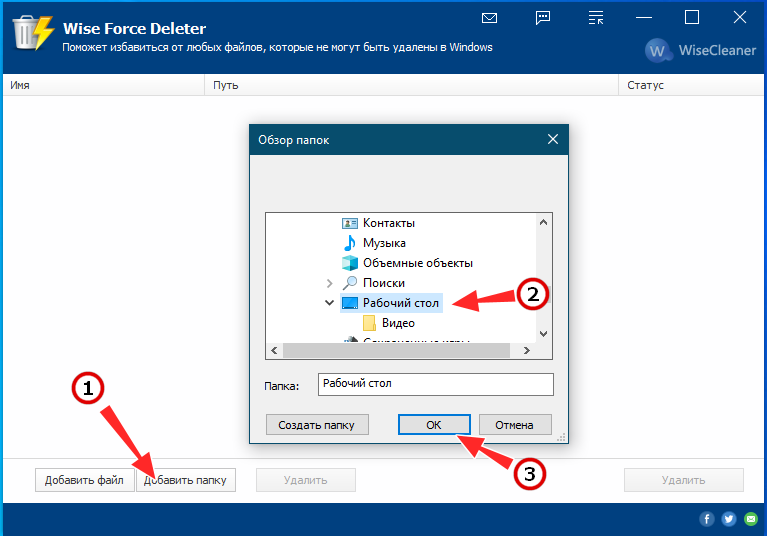Click the far-right Удалить button
The width and height of the screenshot is (767, 536).
tap(683, 480)
